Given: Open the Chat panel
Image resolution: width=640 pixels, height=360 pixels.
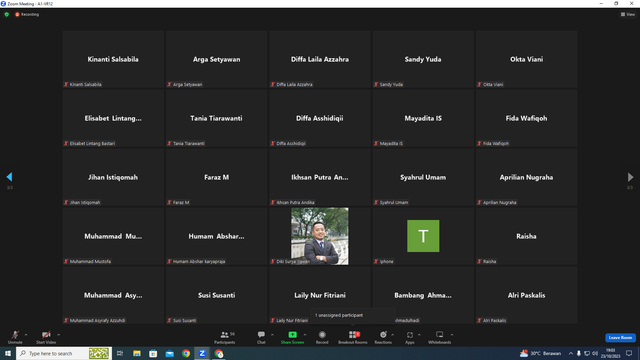Looking at the screenshot, I should point(261,337).
